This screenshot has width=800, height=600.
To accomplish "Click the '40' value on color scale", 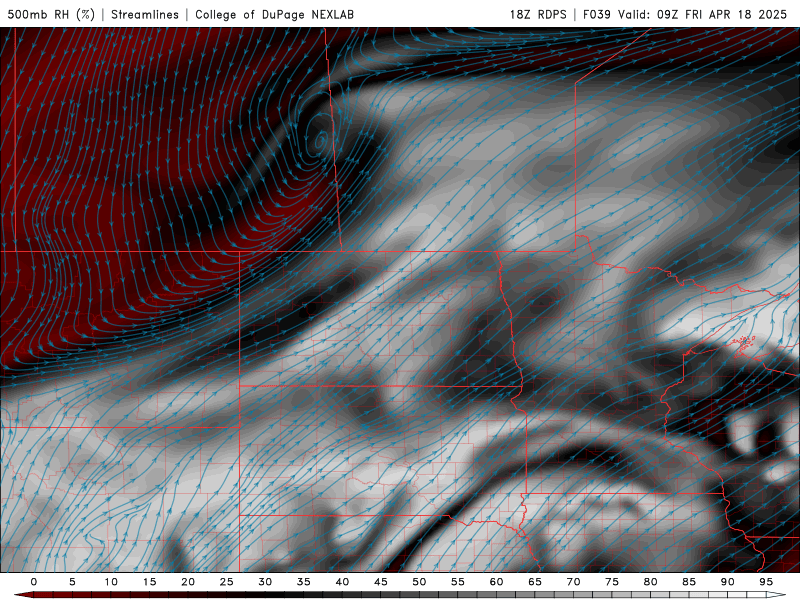I will click(342, 582).
